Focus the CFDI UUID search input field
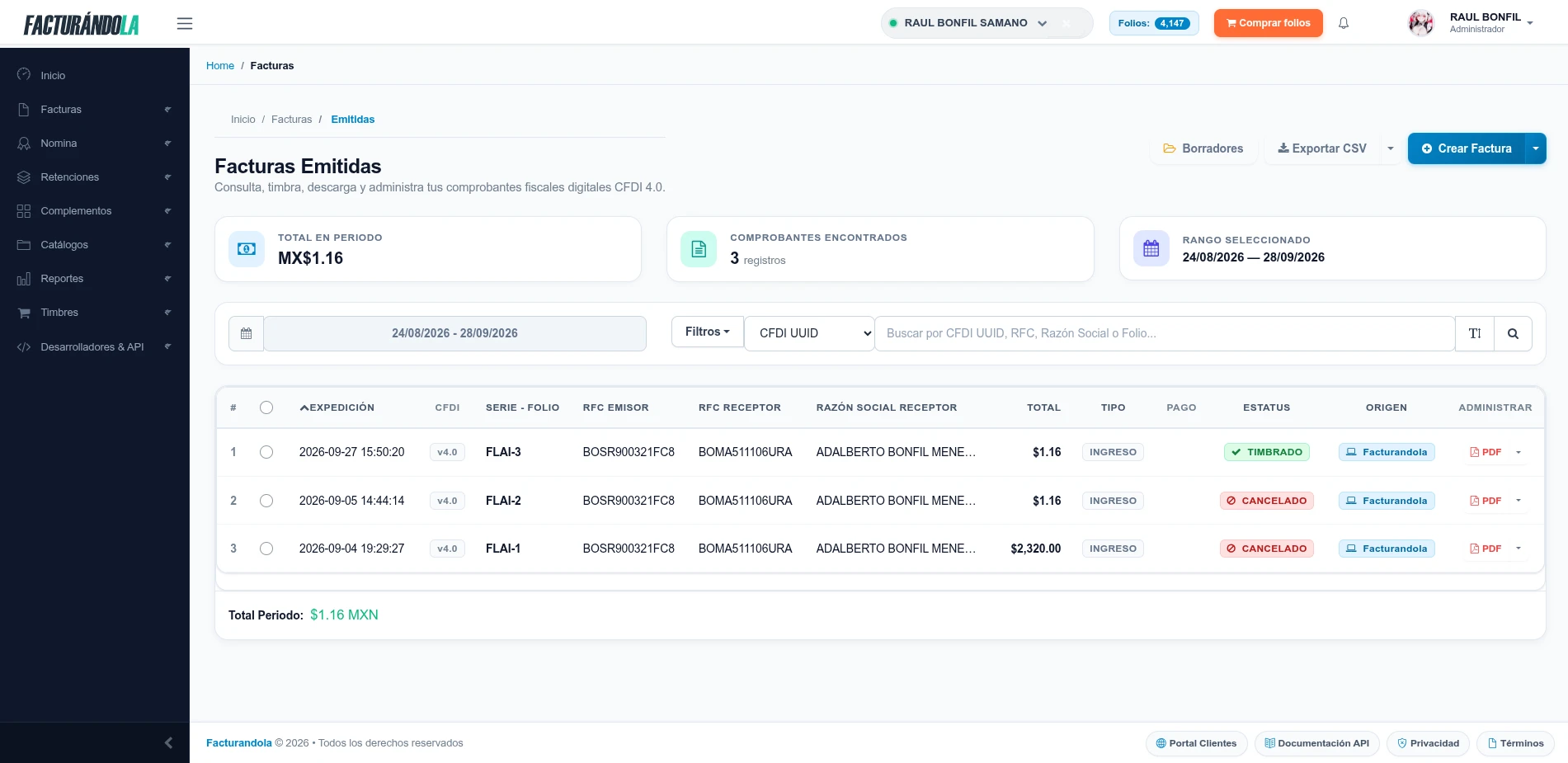The image size is (1568, 763). (1165, 333)
